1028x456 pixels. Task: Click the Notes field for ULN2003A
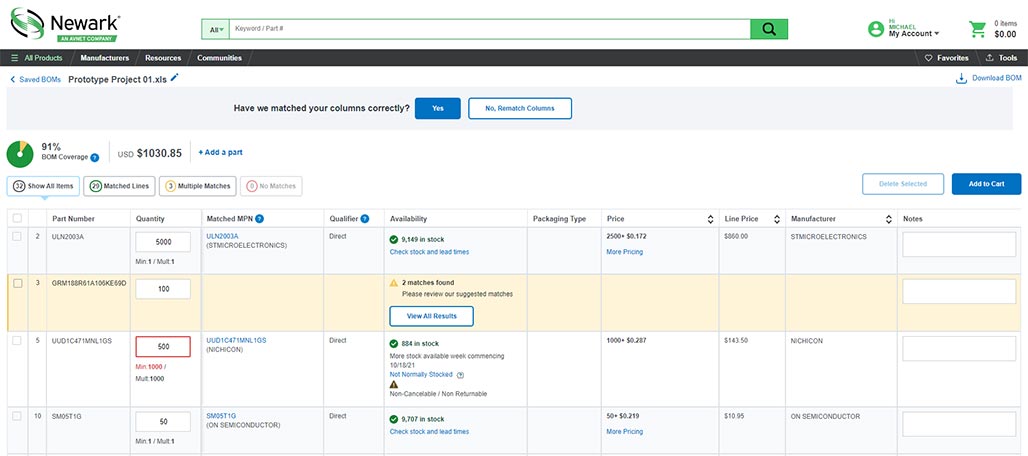pos(959,244)
